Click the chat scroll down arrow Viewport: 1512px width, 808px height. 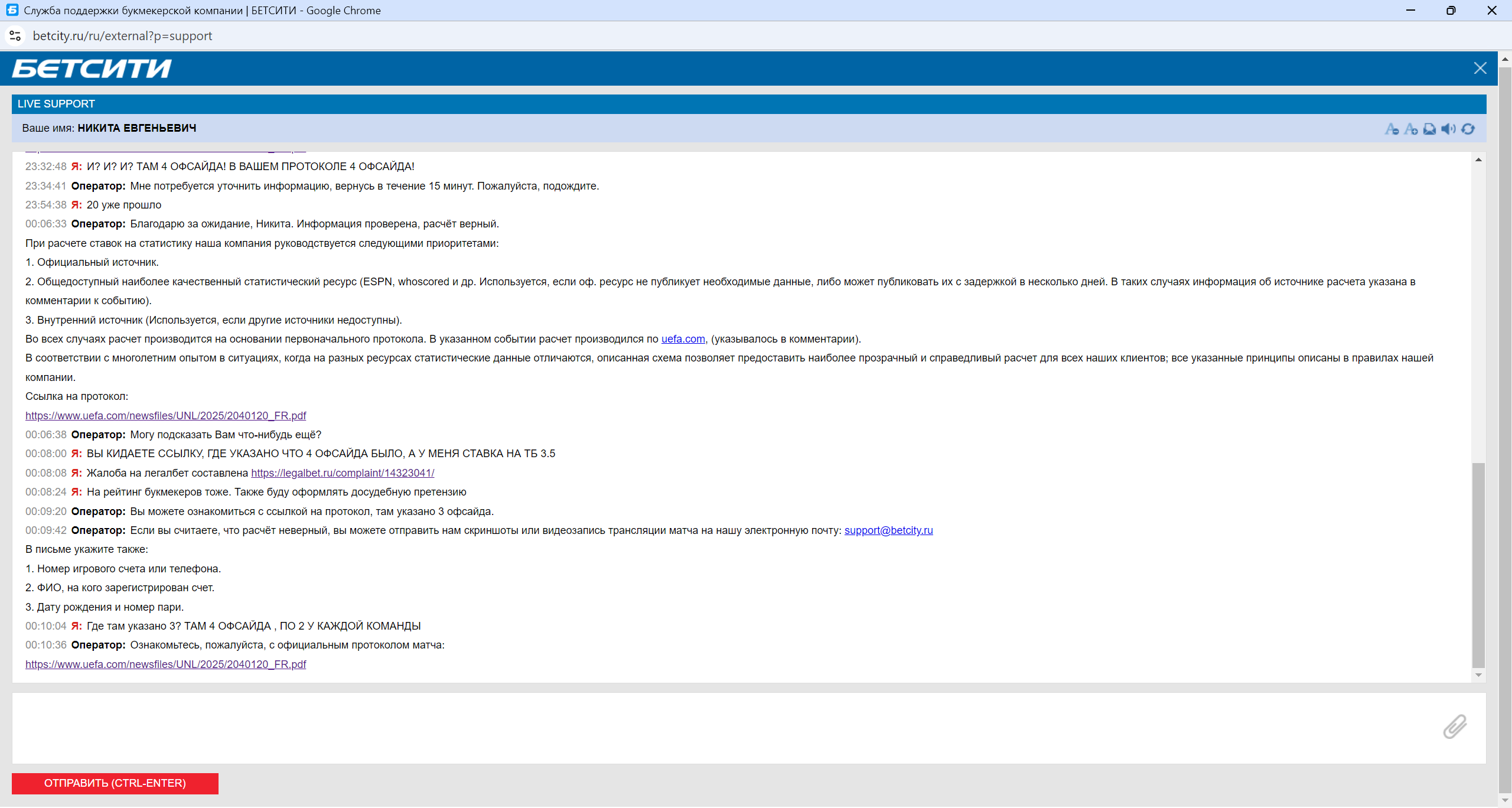1478,675
